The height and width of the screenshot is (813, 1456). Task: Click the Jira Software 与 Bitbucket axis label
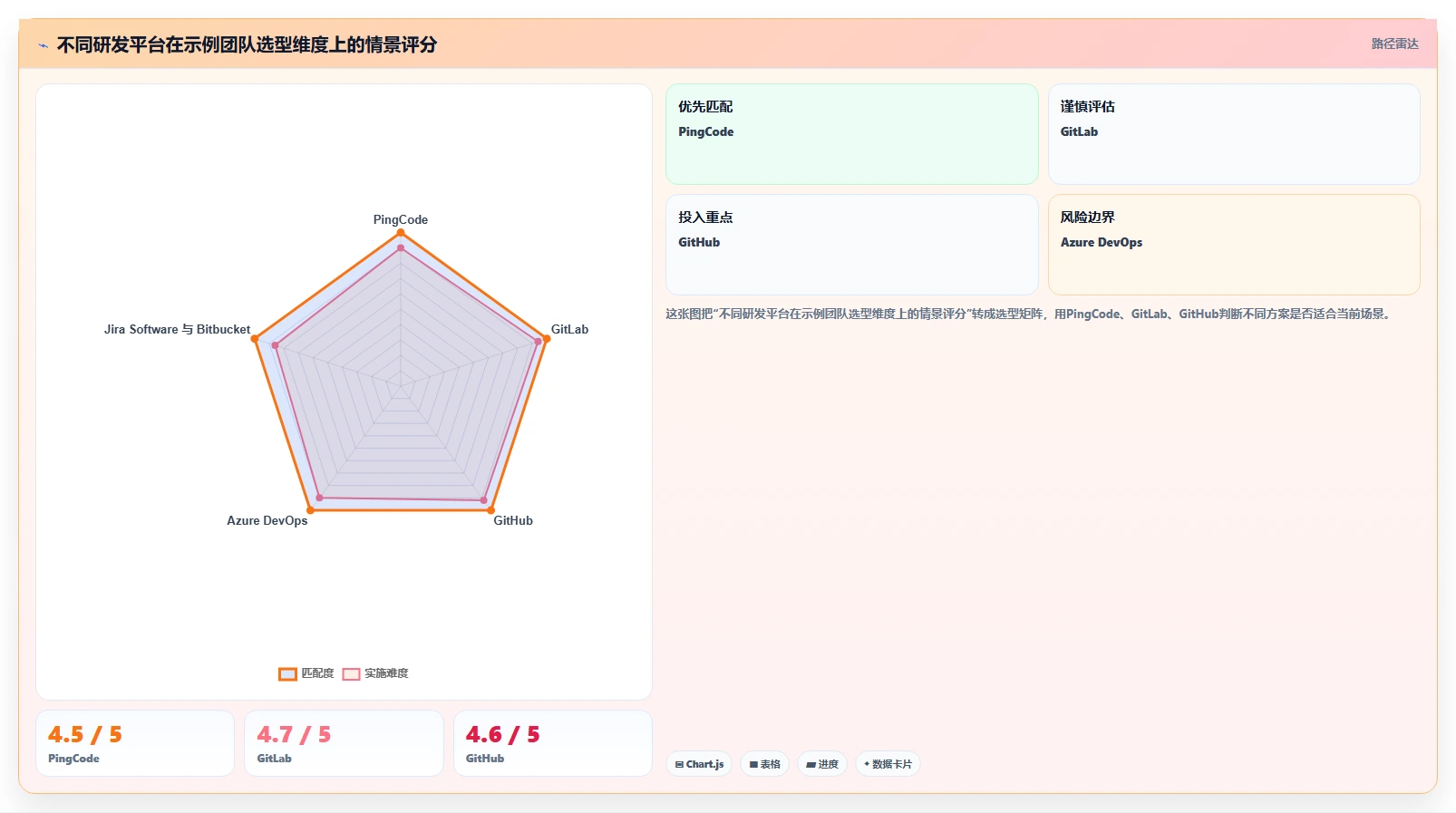177,329
